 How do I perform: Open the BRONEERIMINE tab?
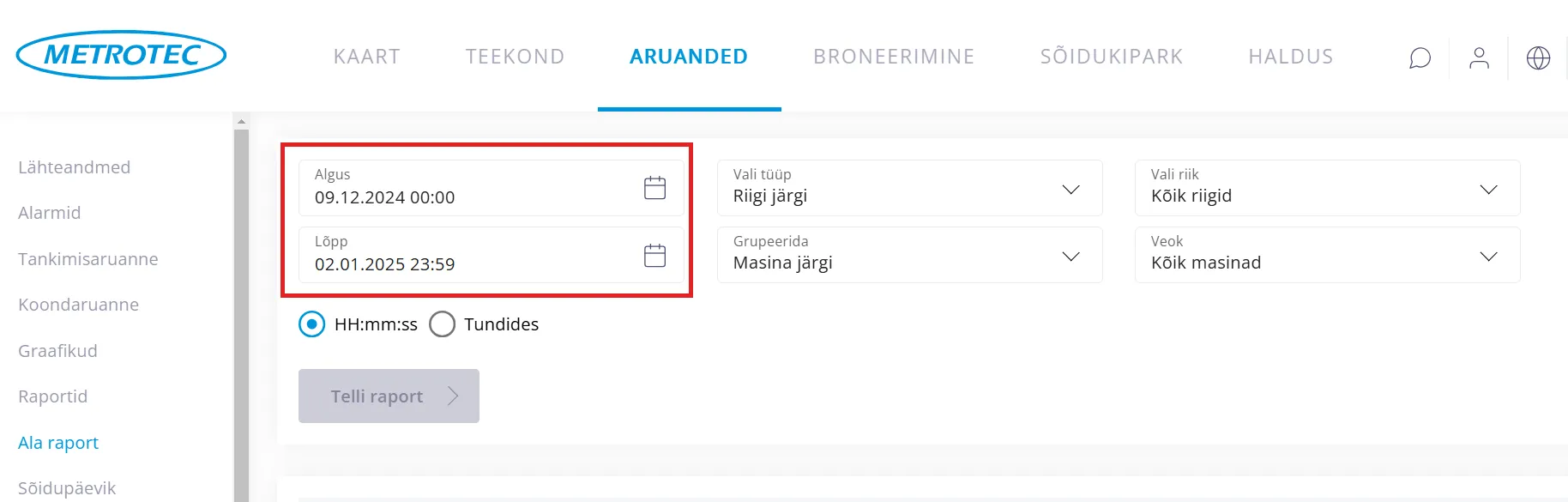[894, 57]
